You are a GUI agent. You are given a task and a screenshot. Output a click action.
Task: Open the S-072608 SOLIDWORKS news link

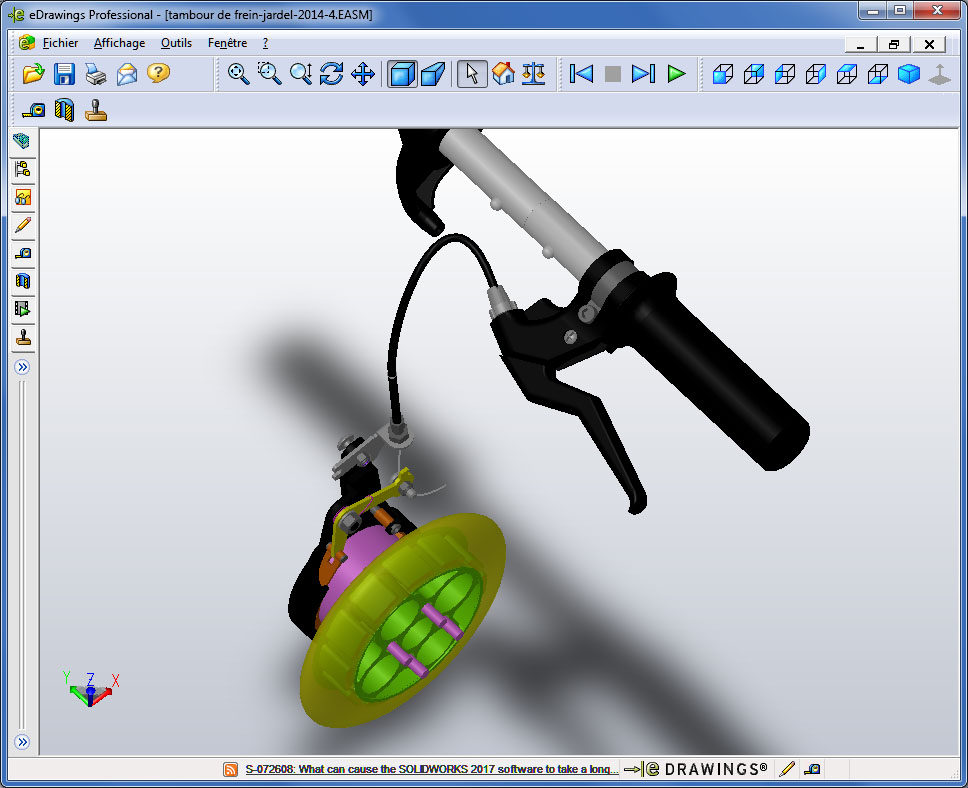[x=432, y=769]
